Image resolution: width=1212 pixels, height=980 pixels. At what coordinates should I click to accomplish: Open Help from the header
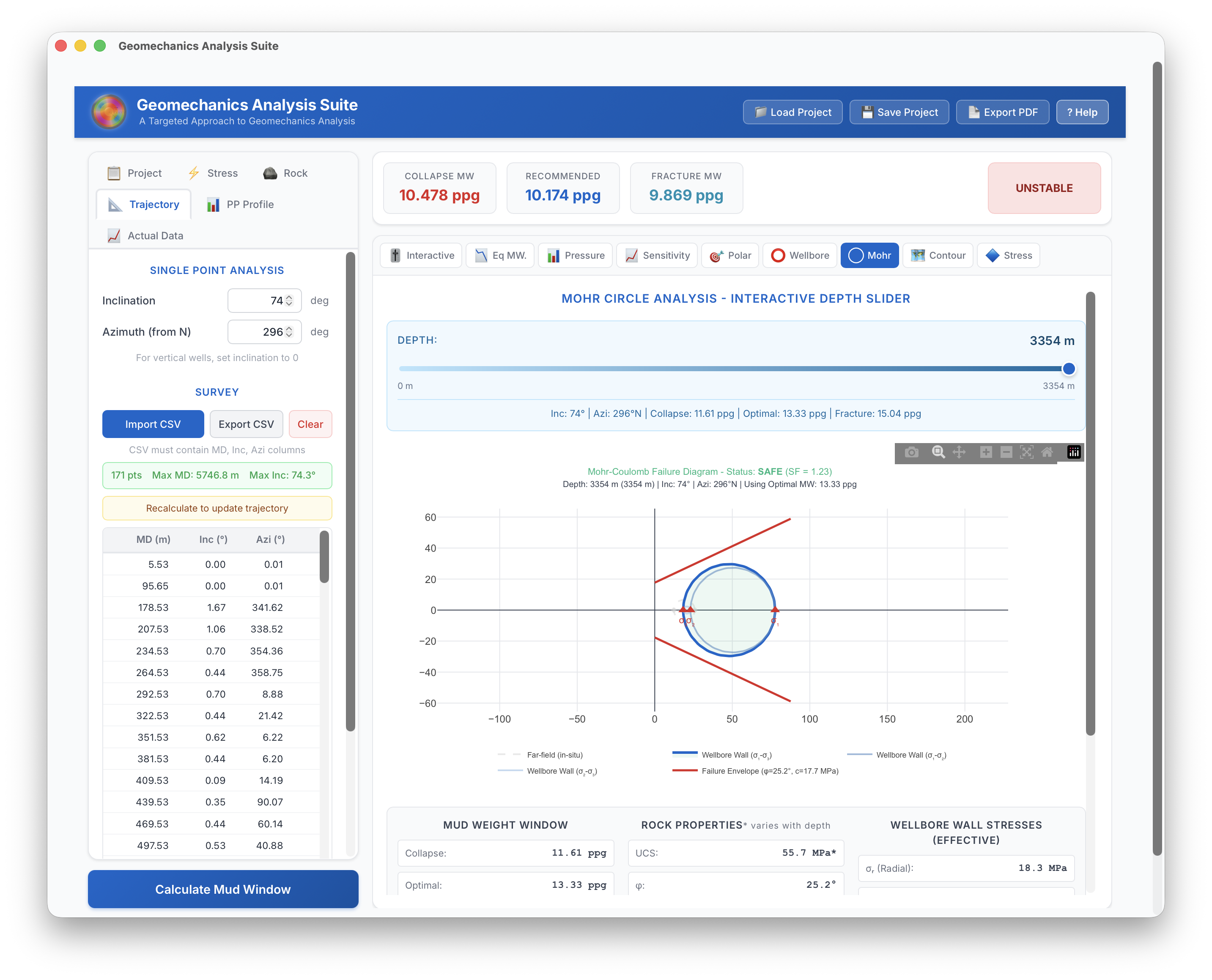tap(1082, 112)
